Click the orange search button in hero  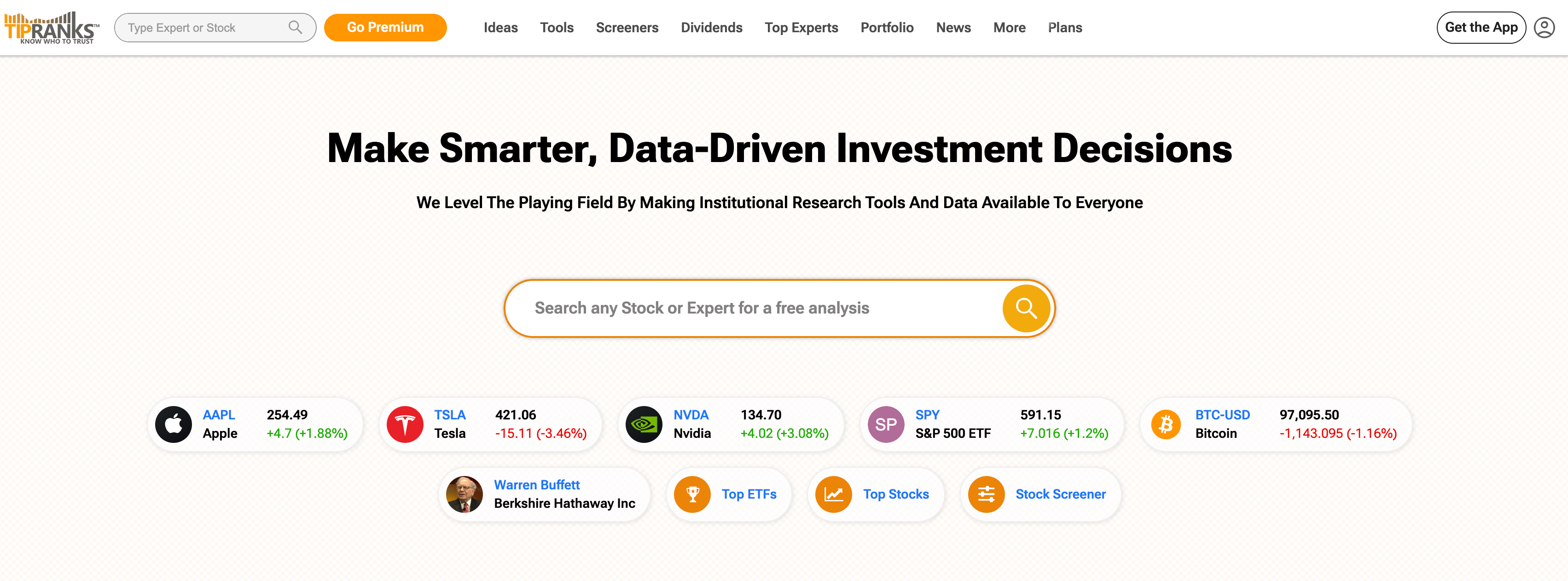(1026, 308)
